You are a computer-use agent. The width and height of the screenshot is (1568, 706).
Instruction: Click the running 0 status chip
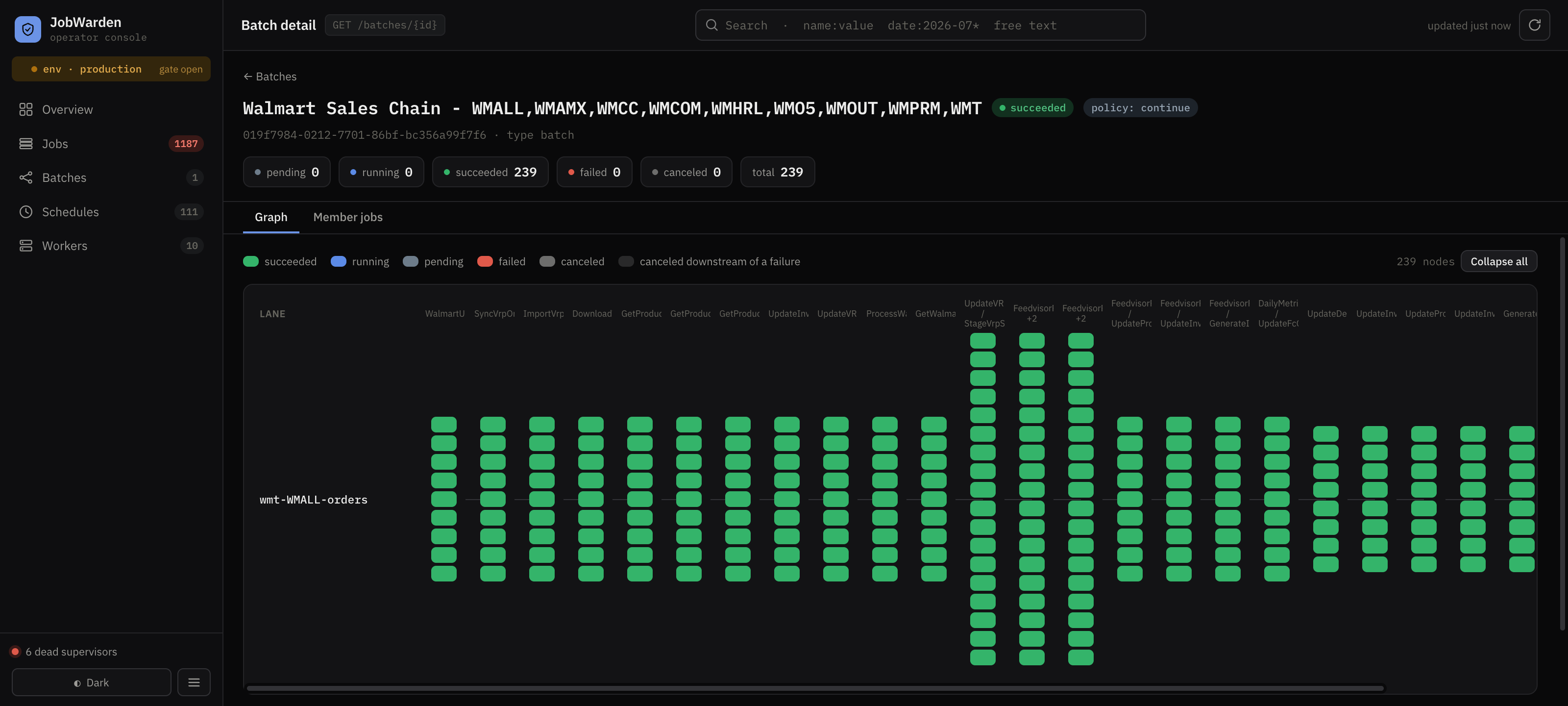(x=381, y=172)
